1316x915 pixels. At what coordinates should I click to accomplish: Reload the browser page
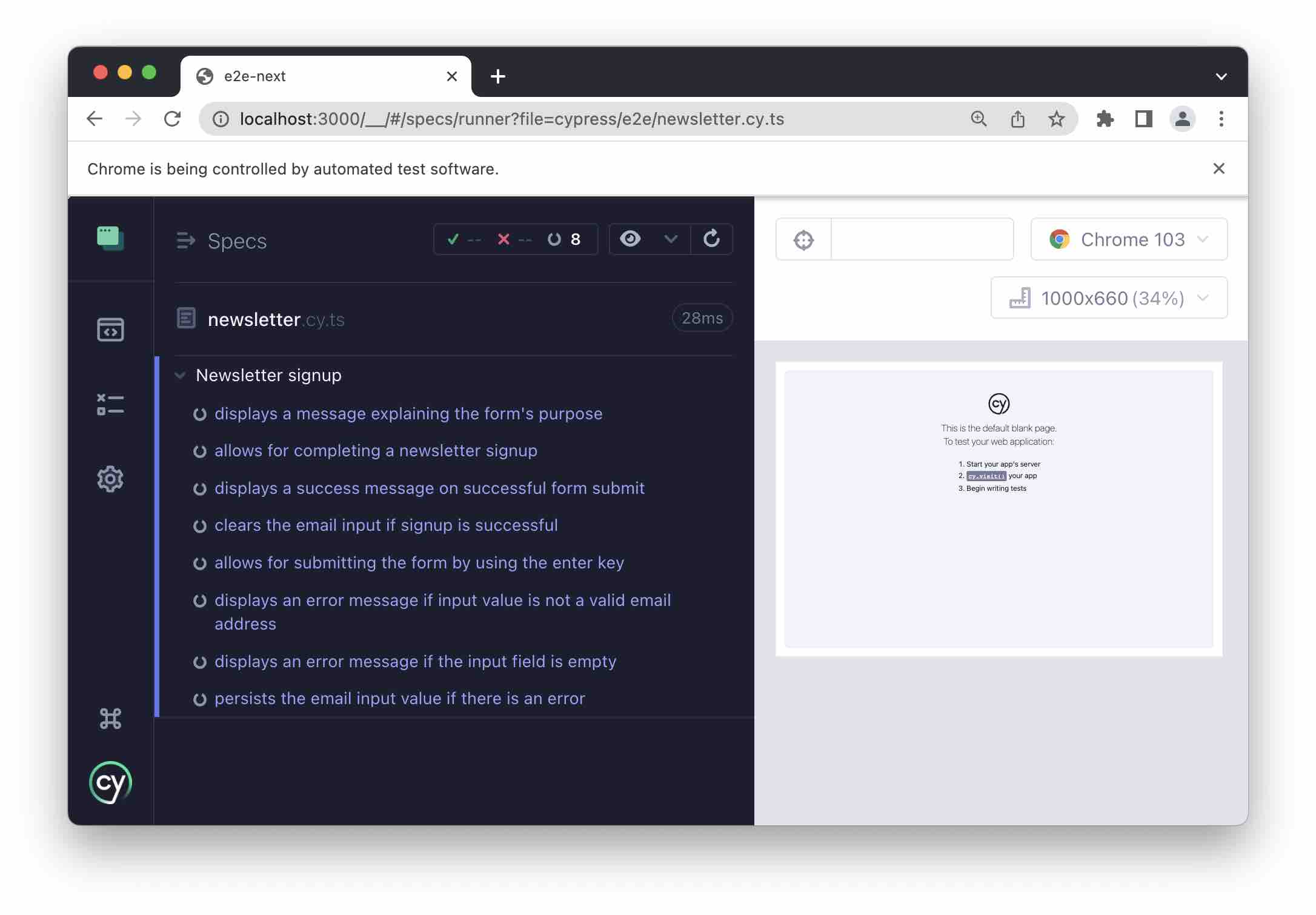click(x=173, y=119)
